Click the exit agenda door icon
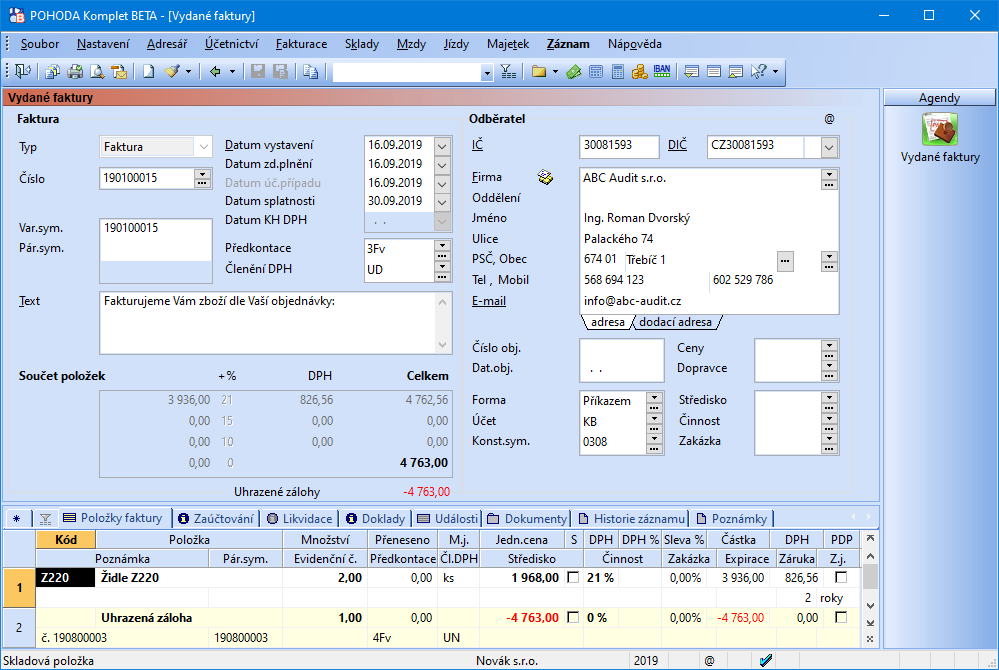The width and height of the screenshot is (999, 670). click(x=23, y=71)
